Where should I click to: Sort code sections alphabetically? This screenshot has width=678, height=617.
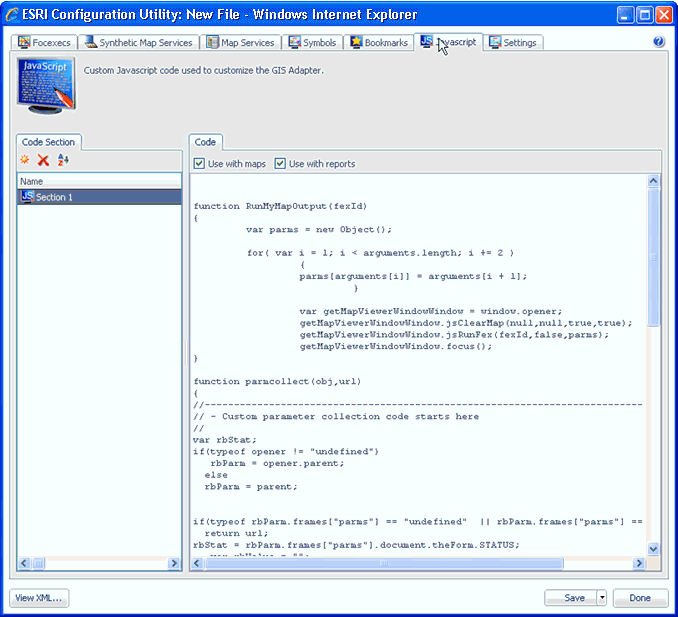point(63,160)
